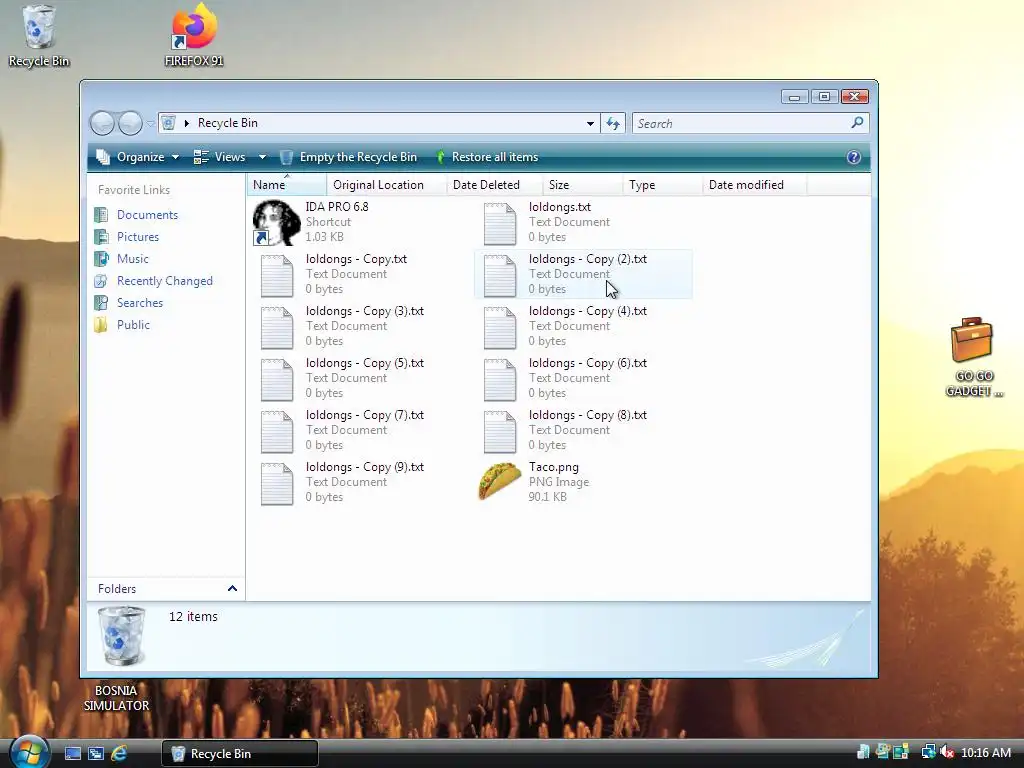Click Show Desktop in the quick launch

73,753
